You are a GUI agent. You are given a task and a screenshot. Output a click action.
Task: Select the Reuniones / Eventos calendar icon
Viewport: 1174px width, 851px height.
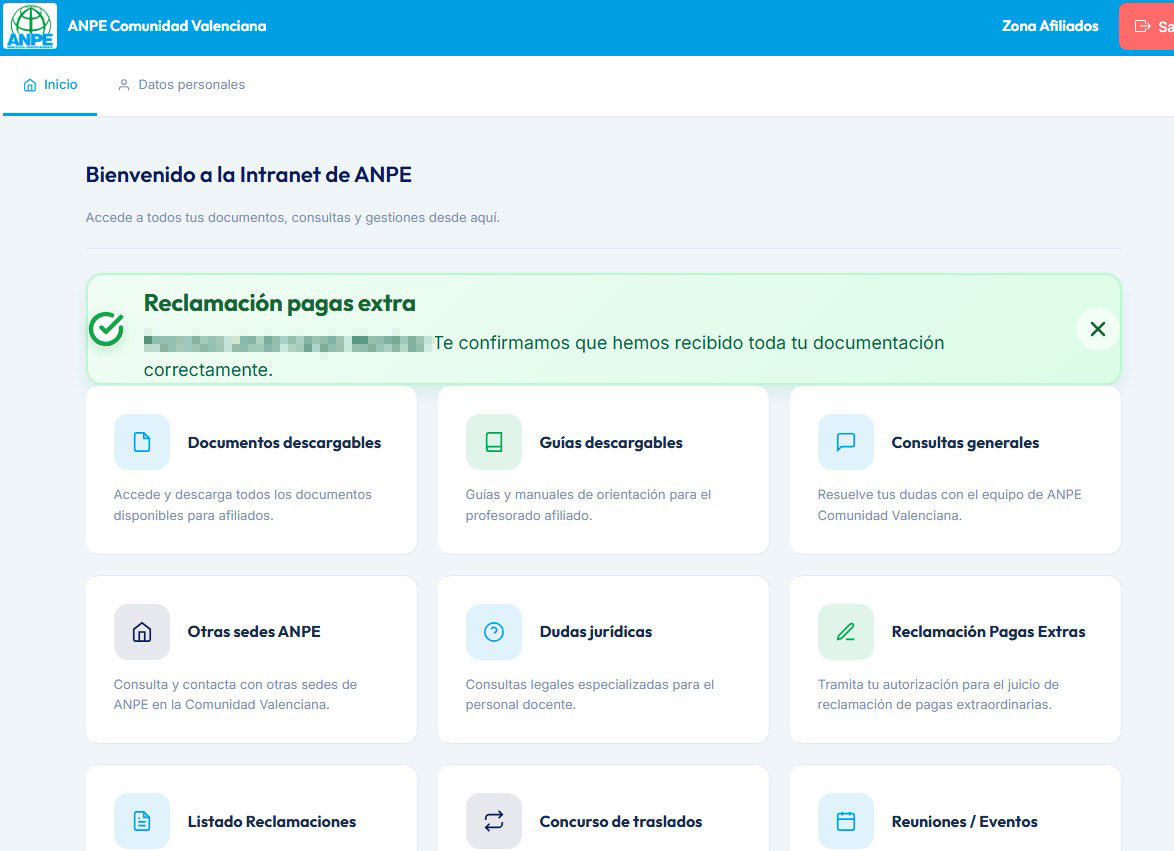(846, 821)
